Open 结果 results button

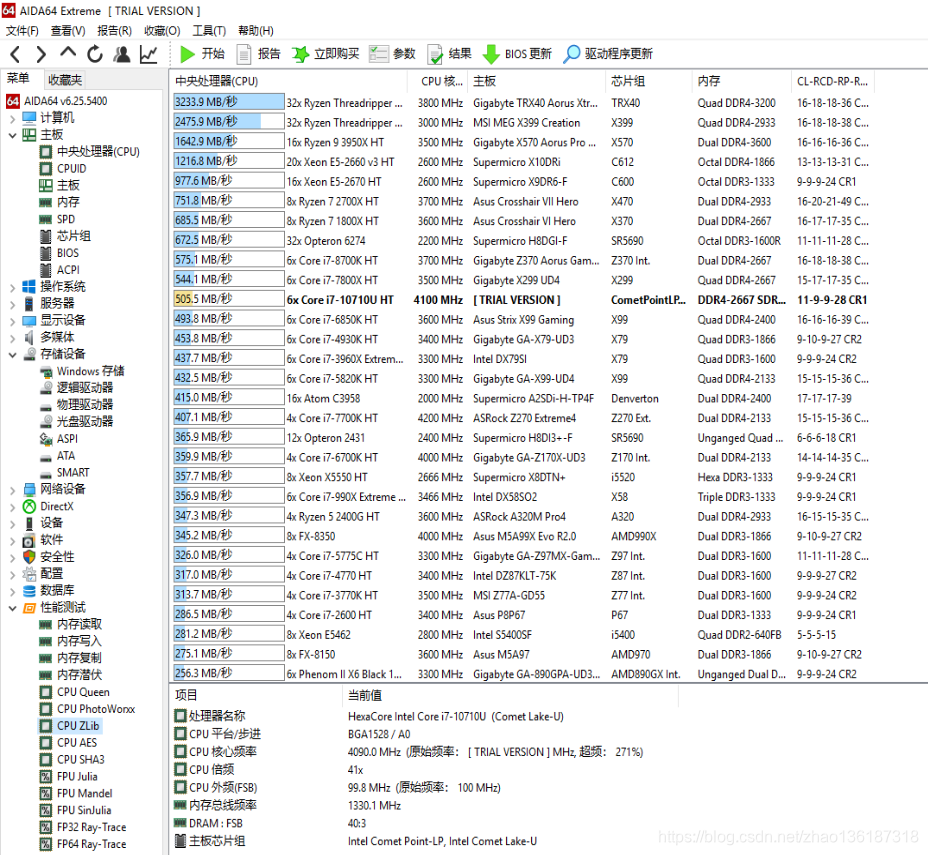(x=449, y=54)
